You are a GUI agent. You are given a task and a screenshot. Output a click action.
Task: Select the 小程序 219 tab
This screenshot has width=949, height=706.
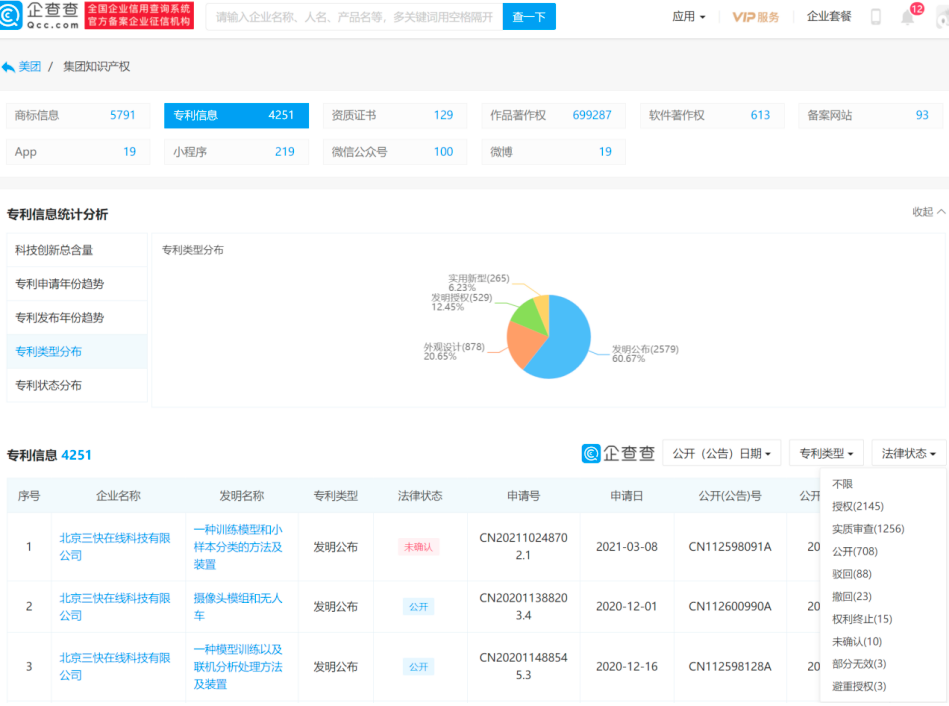[x=236, y=152]
